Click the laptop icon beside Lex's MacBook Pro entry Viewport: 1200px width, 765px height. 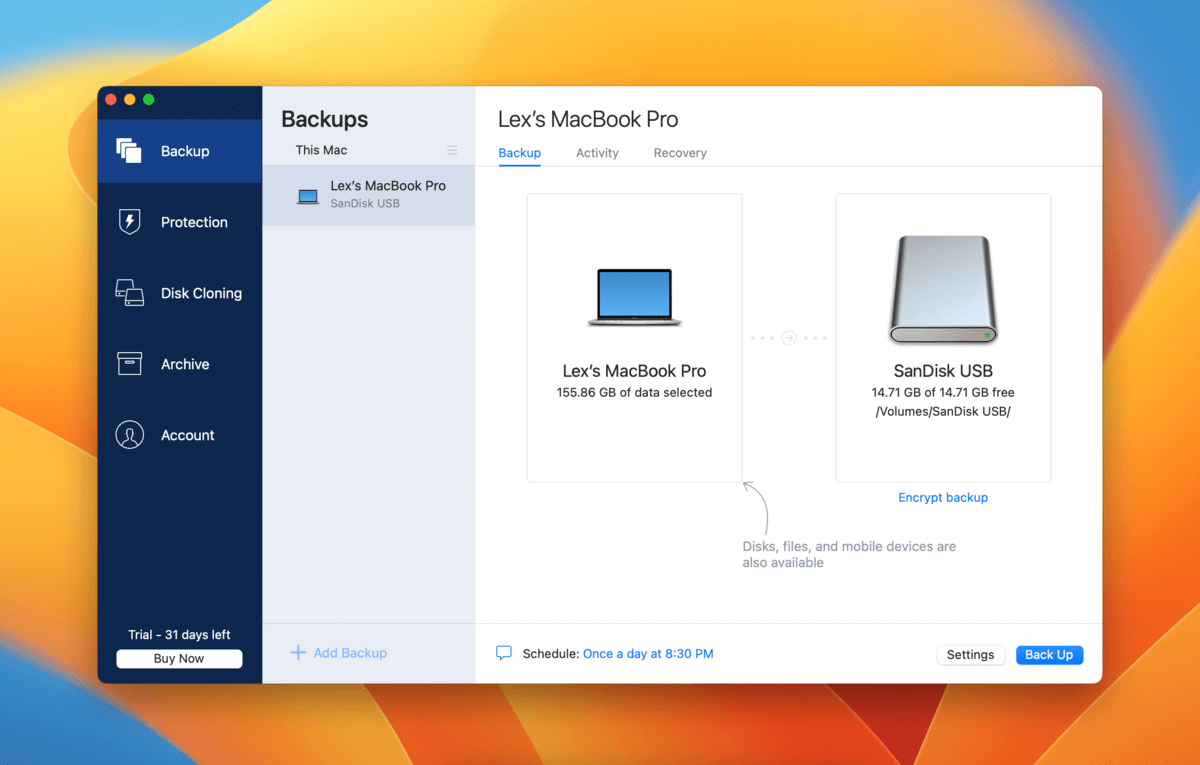click(x=308, y=196)
